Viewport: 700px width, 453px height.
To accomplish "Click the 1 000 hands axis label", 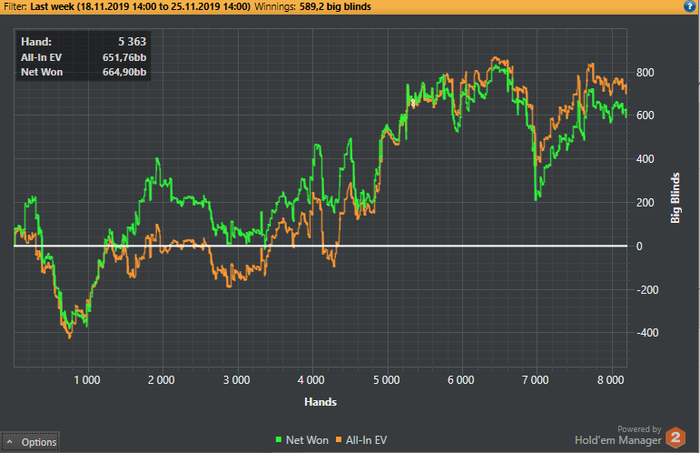I will [87, 380].
